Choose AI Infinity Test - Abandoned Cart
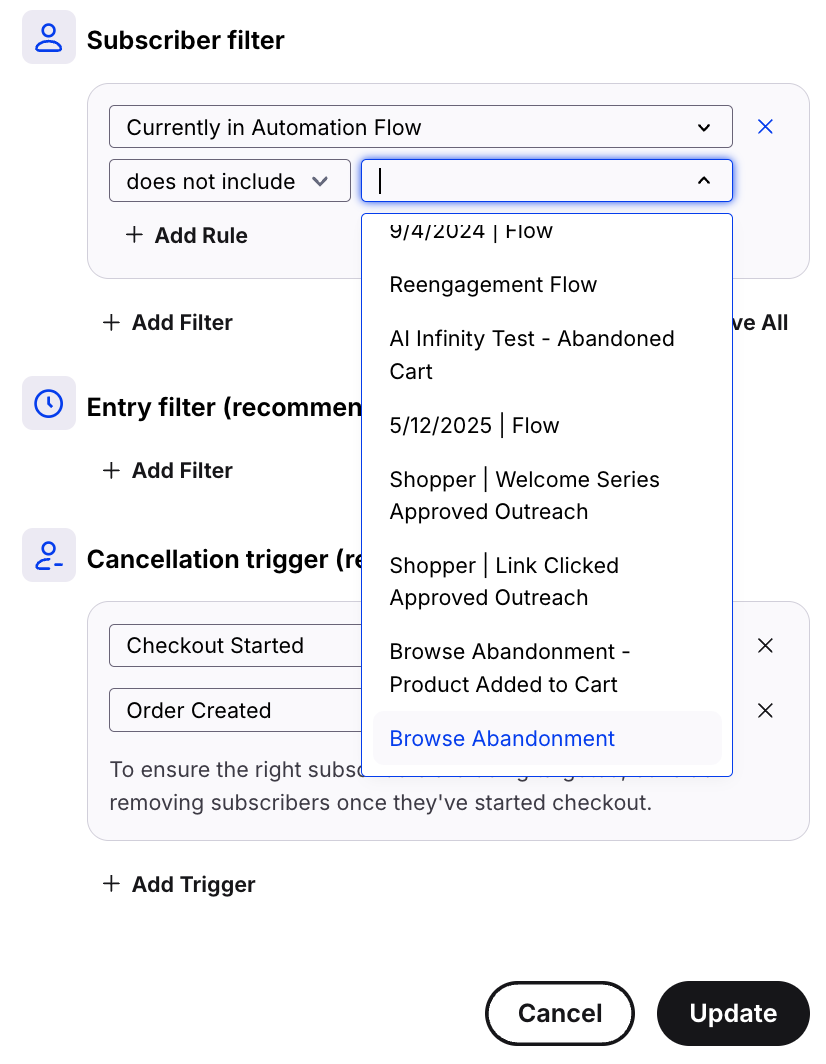The width and height of the screenshot is (826, 1064). tap(531, 355)
